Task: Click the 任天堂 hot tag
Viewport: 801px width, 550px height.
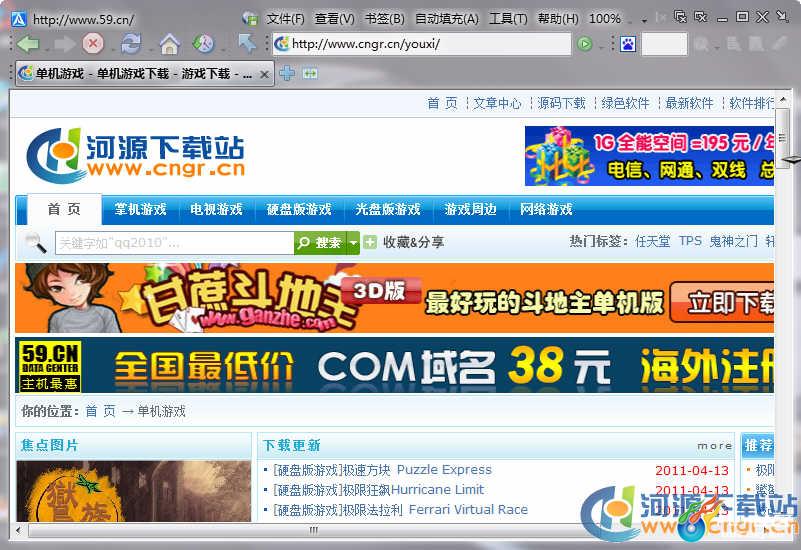Action: coord(652,241)
